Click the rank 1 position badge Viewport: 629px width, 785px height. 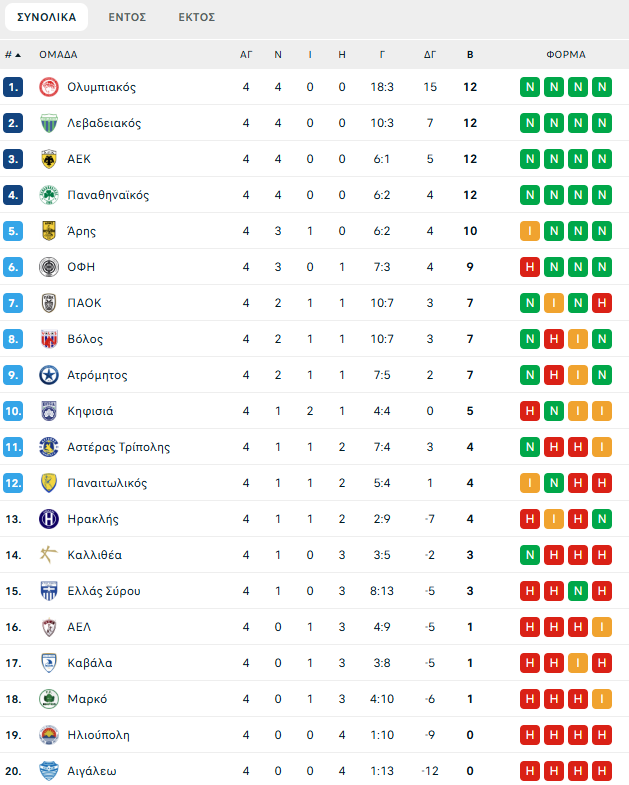tap(13, 87)
